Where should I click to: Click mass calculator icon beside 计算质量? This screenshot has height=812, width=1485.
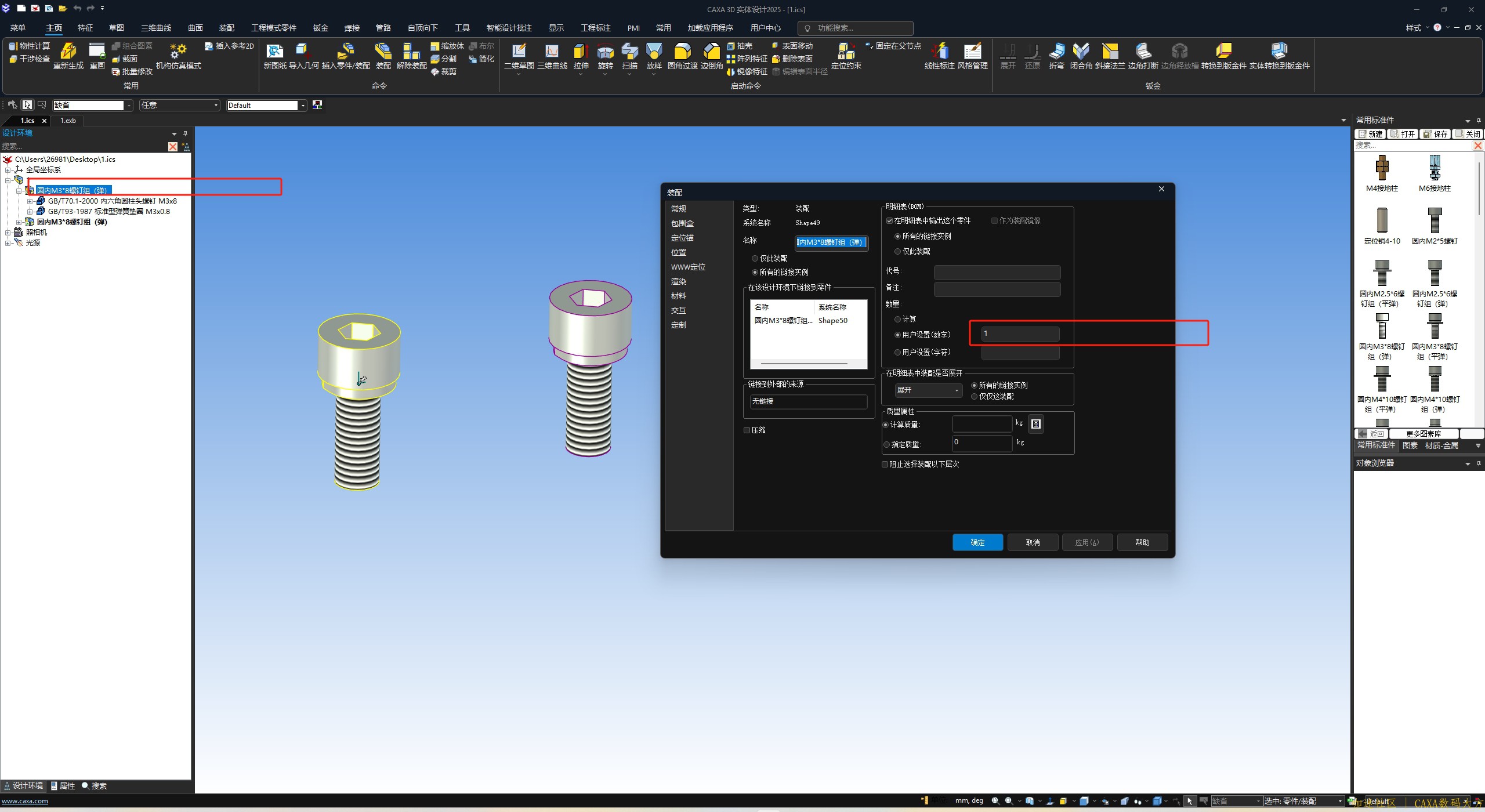tap(1036, 424)
